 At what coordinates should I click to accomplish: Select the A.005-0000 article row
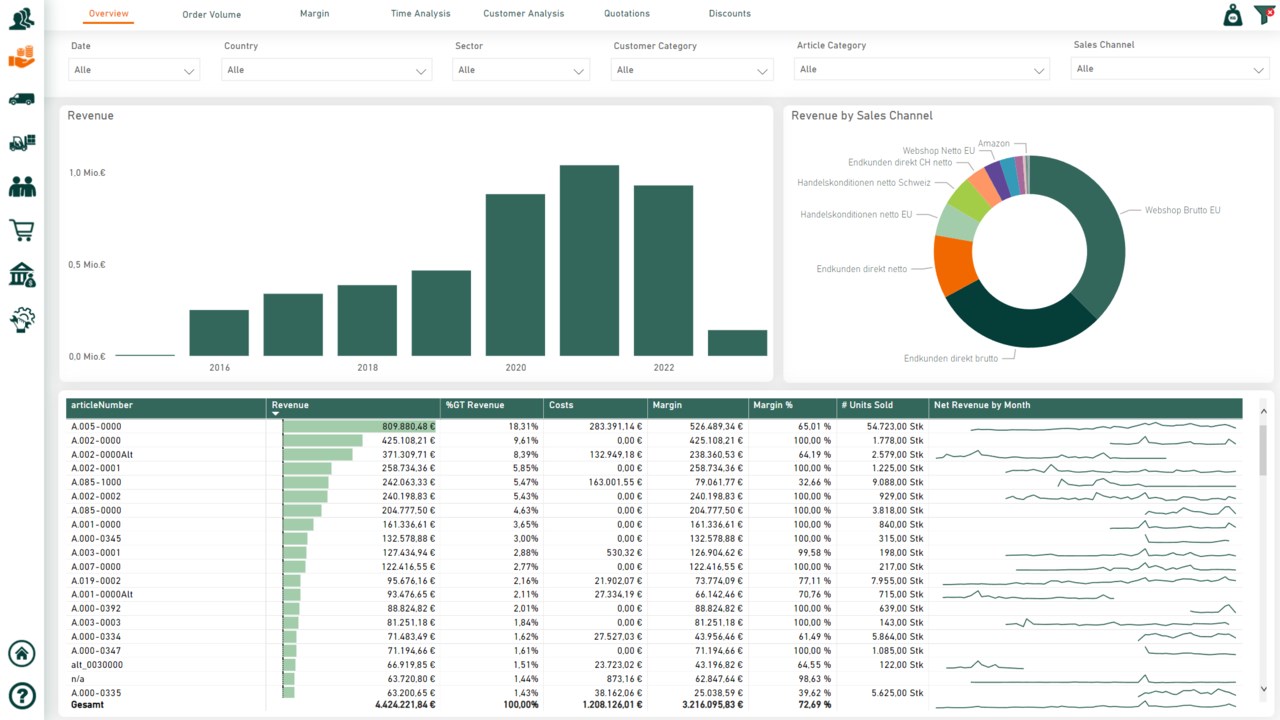[x=654, y=426]
